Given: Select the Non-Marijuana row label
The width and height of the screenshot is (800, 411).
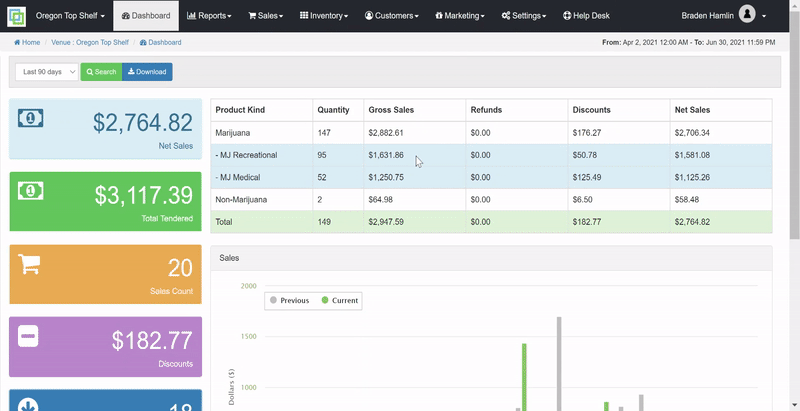Looking at the screenshot, I should point(241,200).
